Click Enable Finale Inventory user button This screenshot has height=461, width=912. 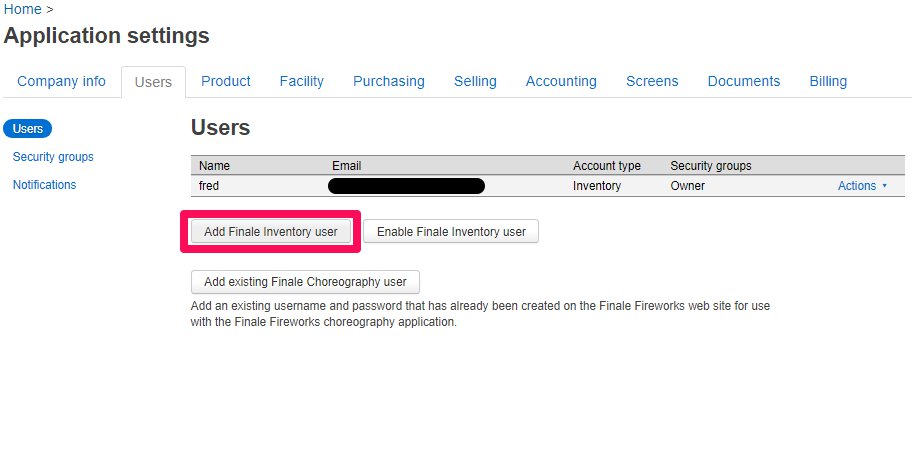tap(451, 232)
